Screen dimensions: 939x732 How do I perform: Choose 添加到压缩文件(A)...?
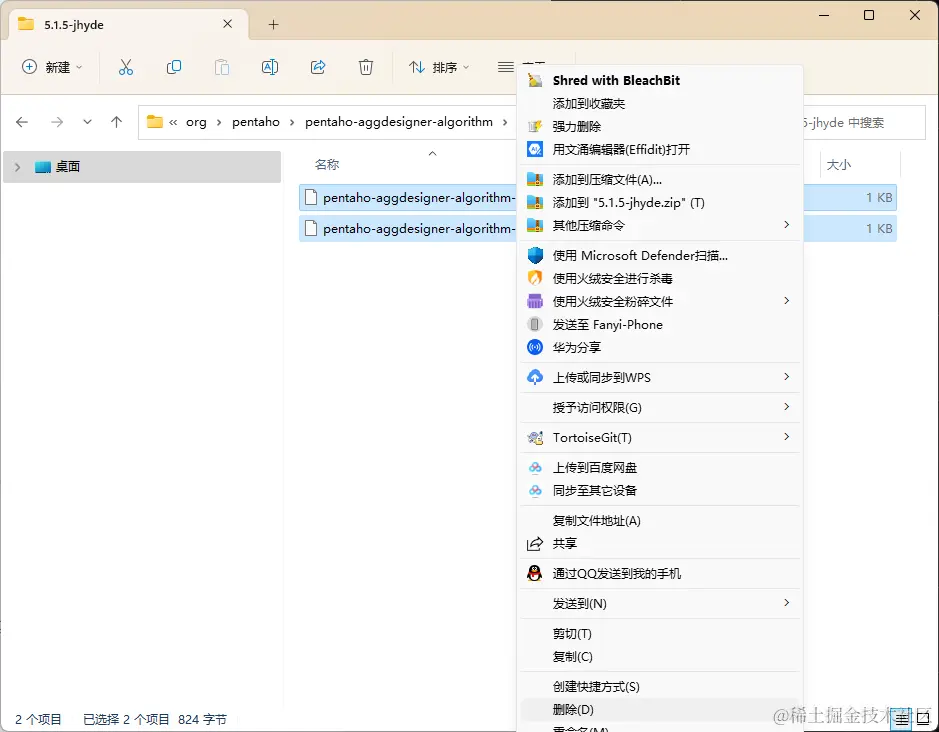[660, 180]
